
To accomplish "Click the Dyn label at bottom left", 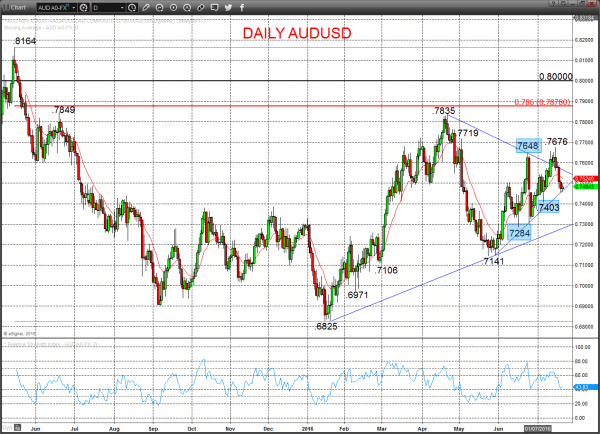I will coord(8,427).
